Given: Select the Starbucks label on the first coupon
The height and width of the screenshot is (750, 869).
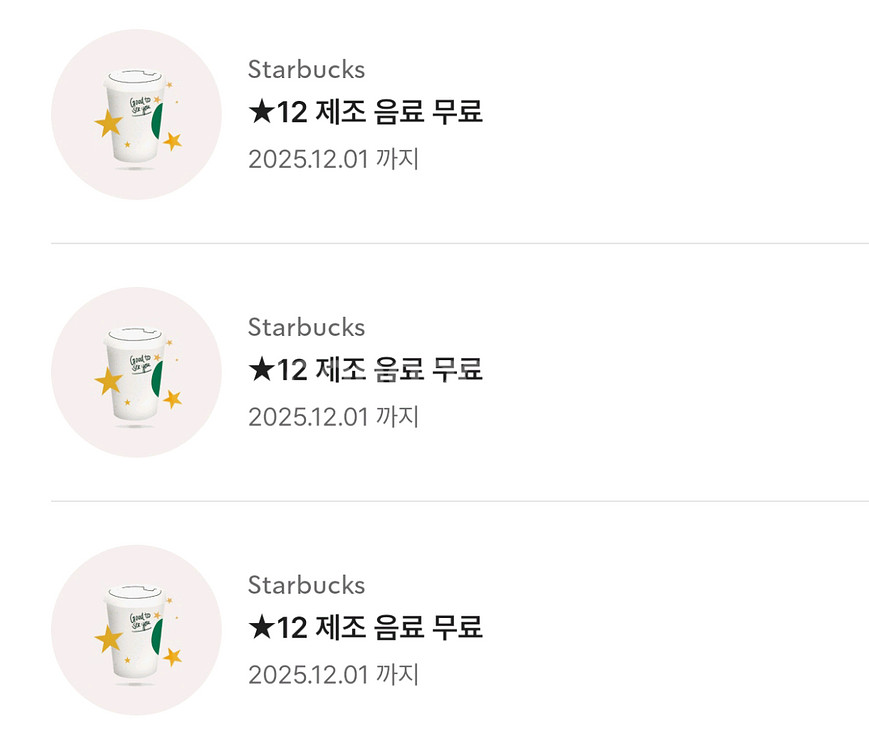Looking at the screenshot, I should click(x=305, y=69).
